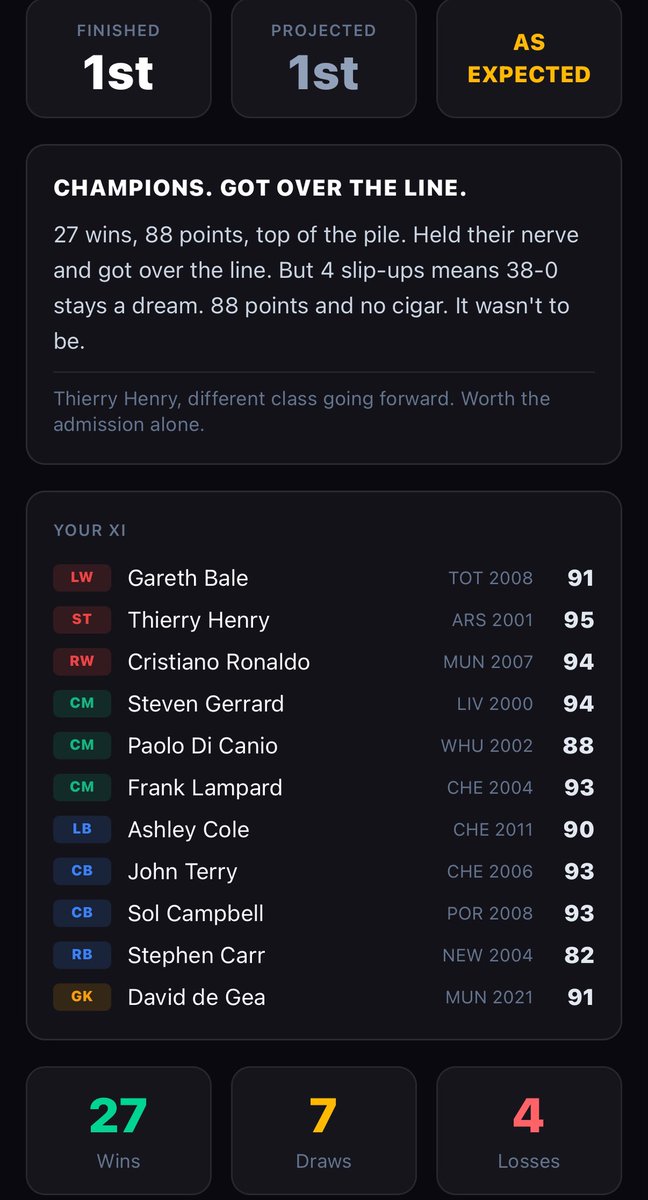Select the RW badge next to Cristiano Ronaldo
The width and height of the screenshot is (648, 1200).
click(x=82, y=662)
